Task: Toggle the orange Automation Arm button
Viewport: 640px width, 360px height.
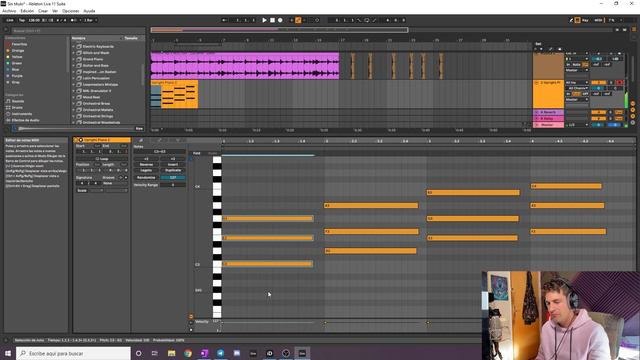Action: [298, 20]
